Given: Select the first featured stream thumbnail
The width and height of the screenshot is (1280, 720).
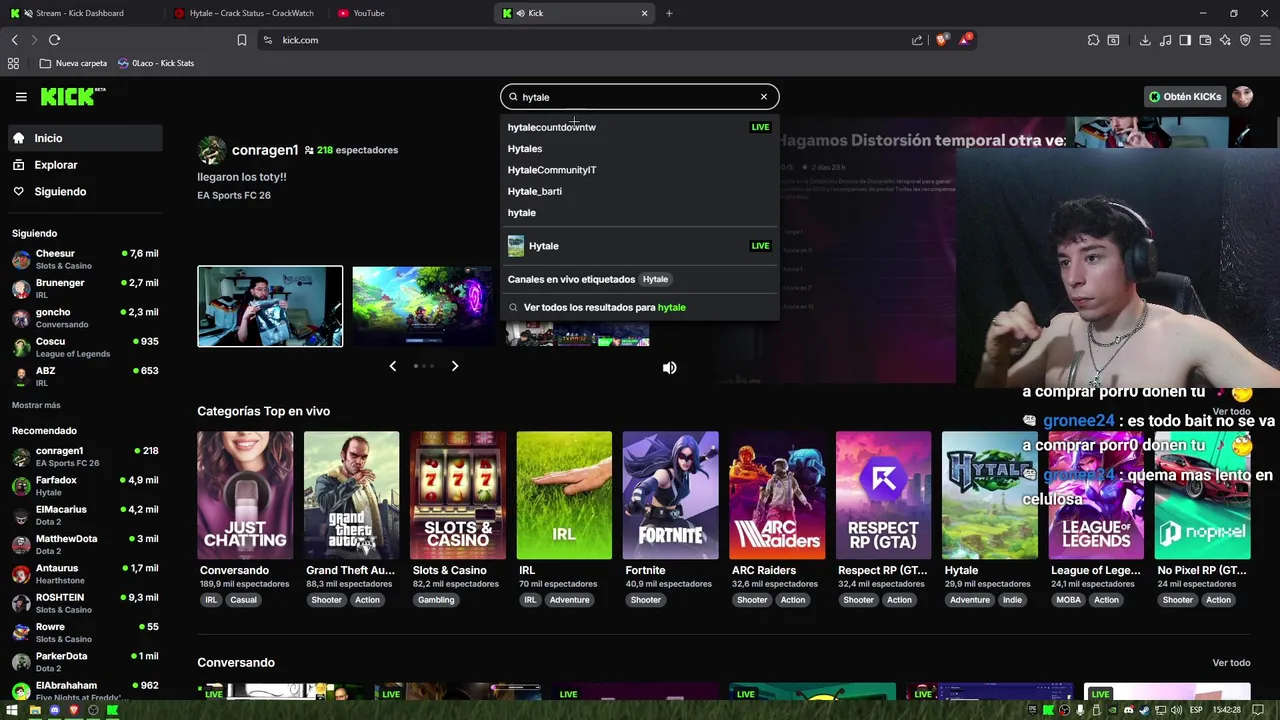Looking at the screenshot, I should point(270,306).
